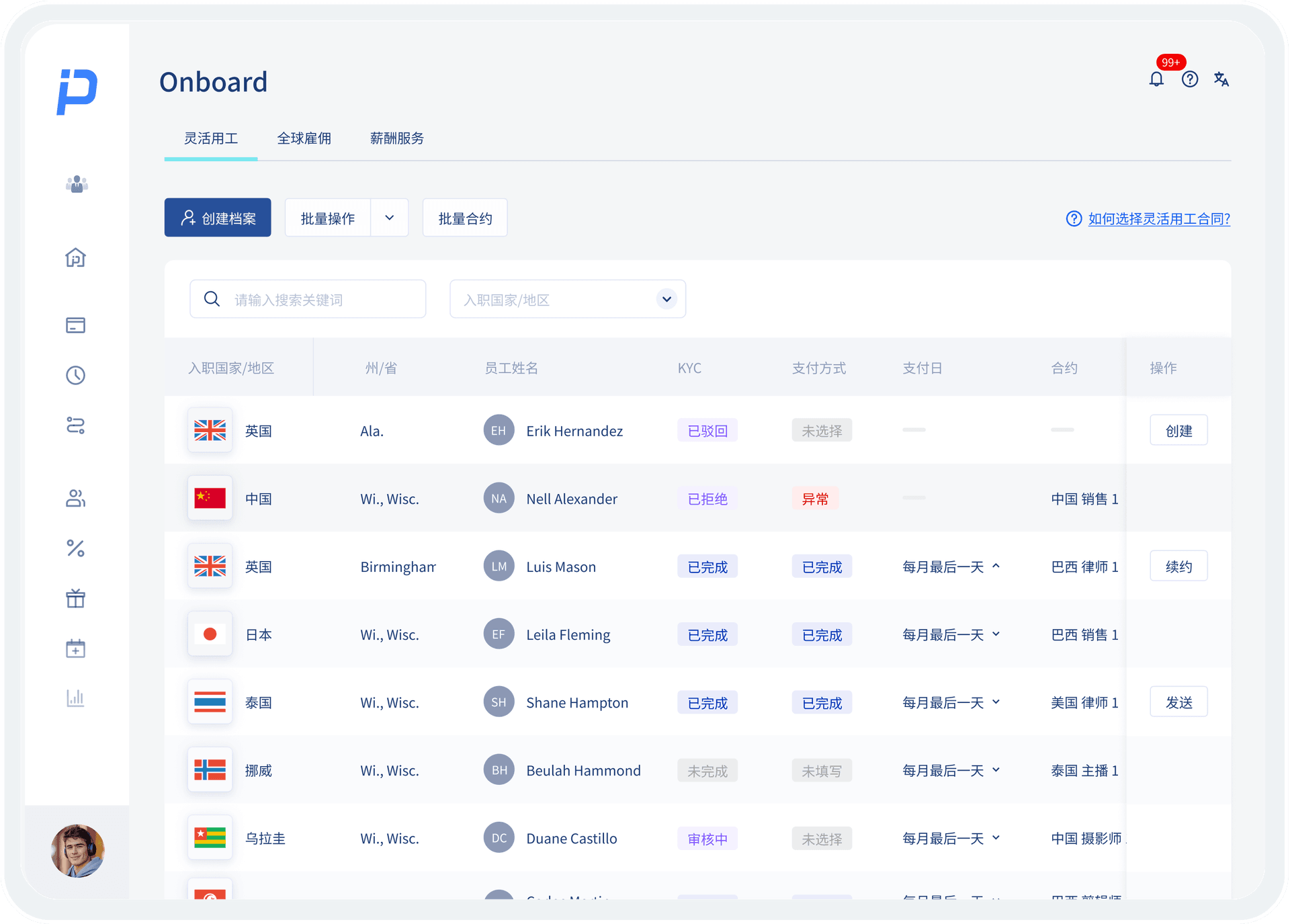Collapse Luis Mason's 每月最后一天 pay day

(x=996, y=566)
